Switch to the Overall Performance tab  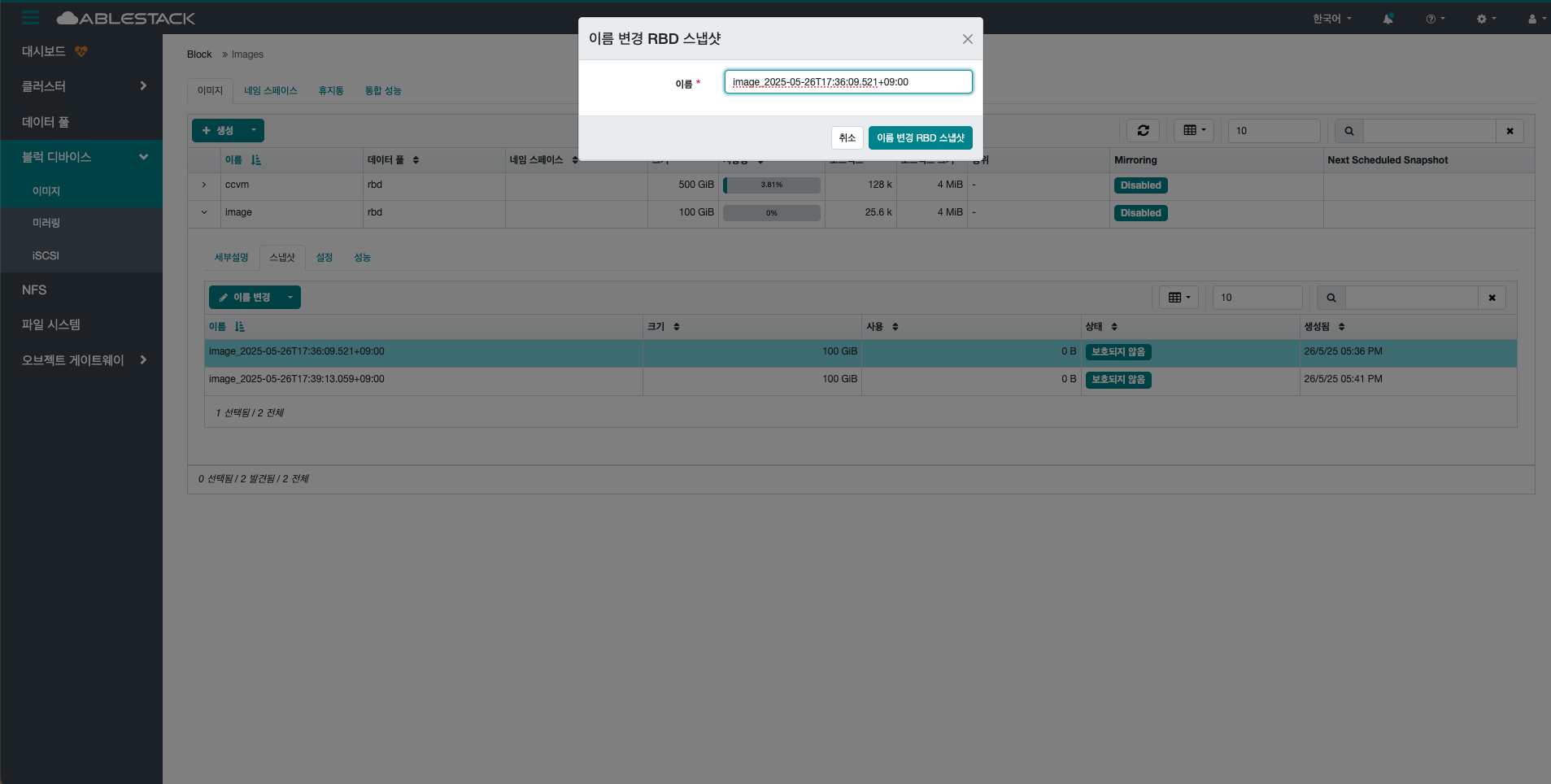pyautogui.click(x=383, y=91)
